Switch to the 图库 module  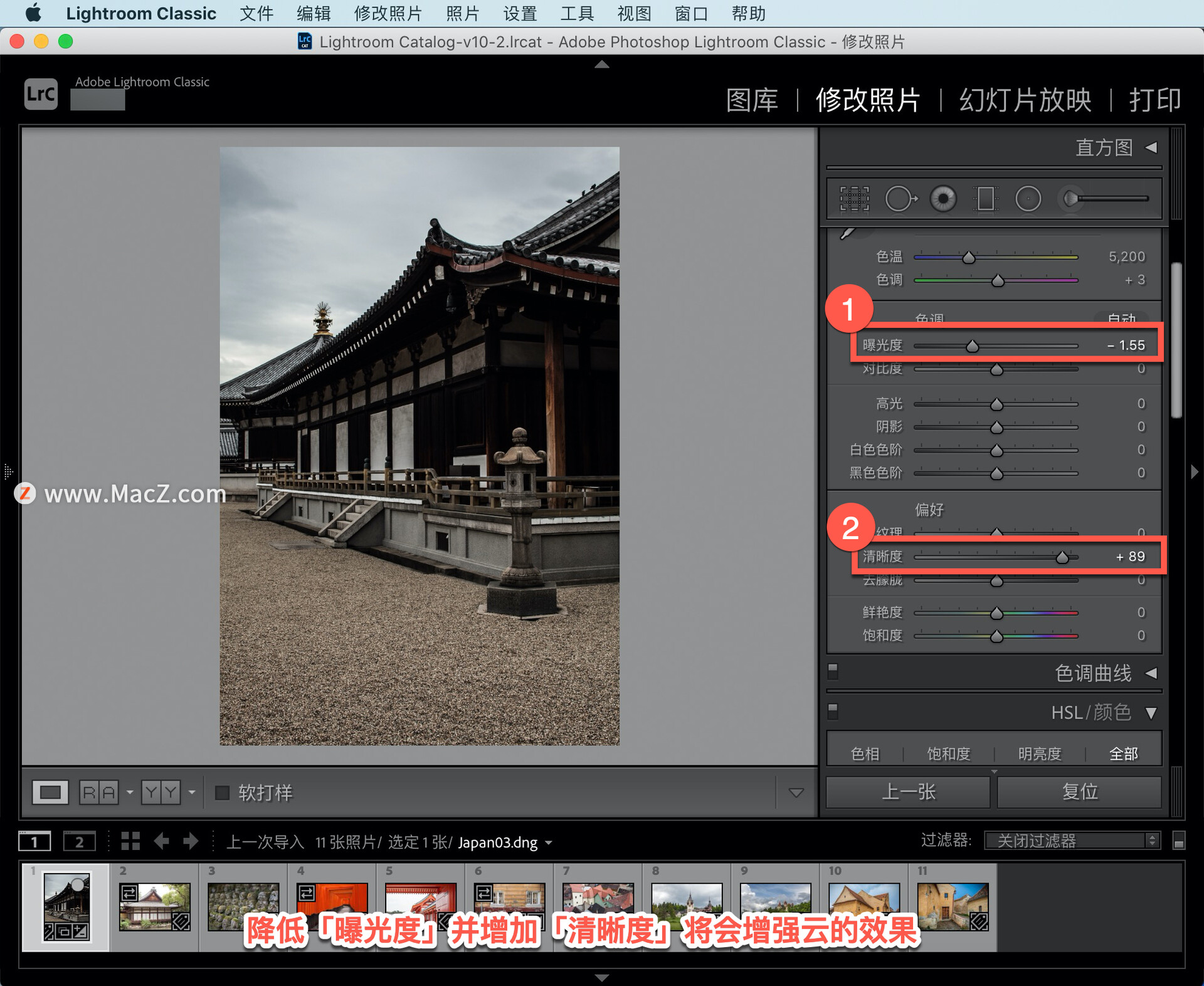tap(752, 100)
